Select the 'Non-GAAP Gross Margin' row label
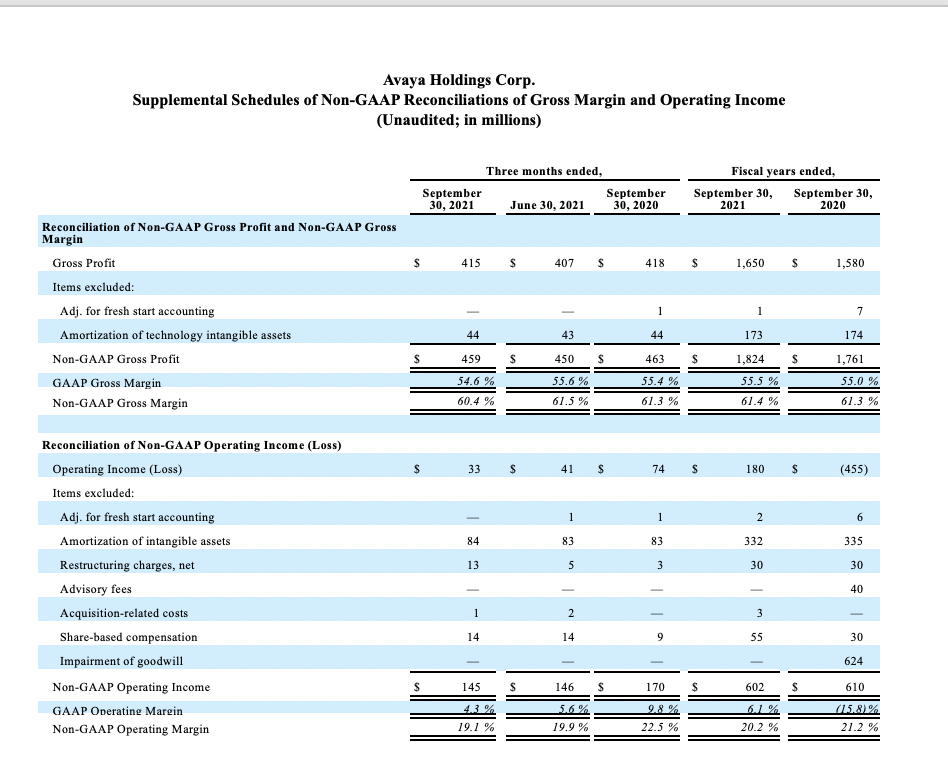This screenshot has width=948, height=776. tap(120, 403)
